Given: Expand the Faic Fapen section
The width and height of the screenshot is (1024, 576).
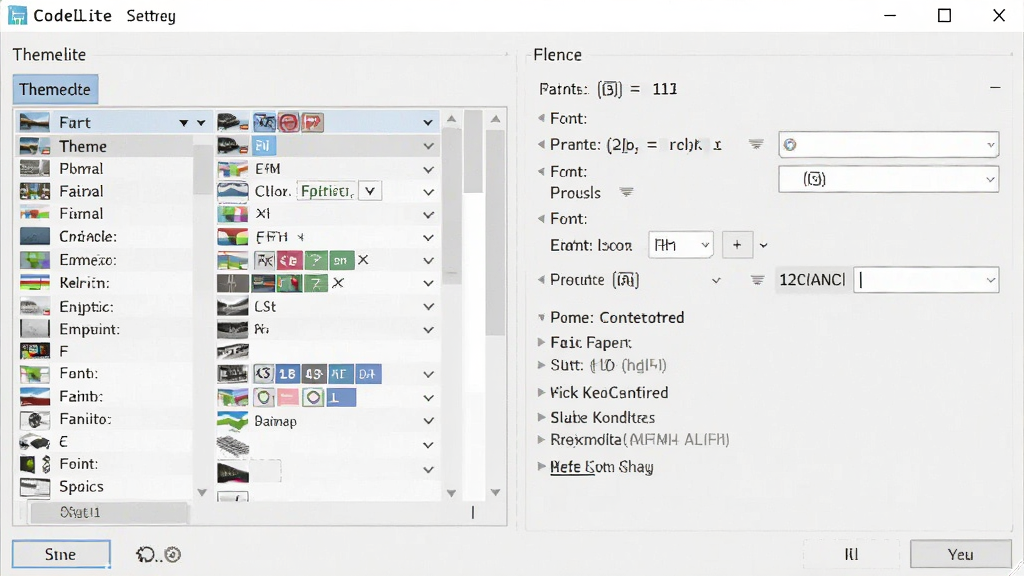Looking at the screenshot, I should pyautogui.click(x=541, y=342).
